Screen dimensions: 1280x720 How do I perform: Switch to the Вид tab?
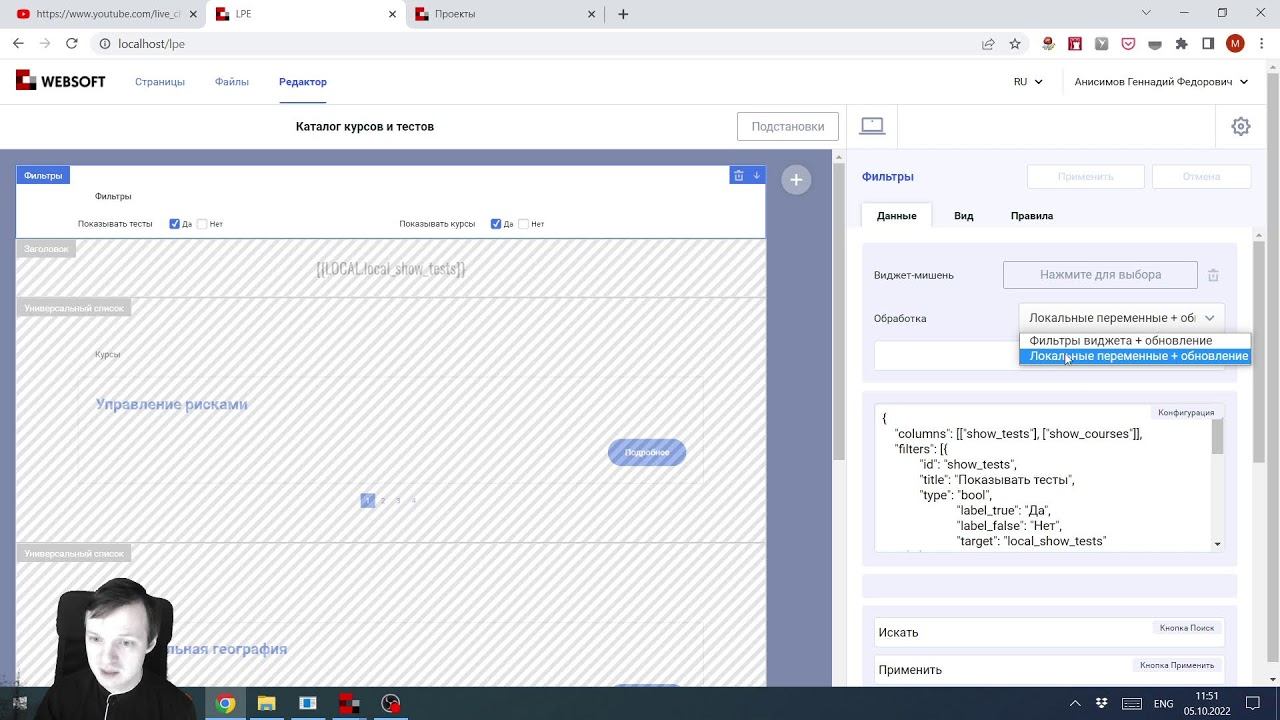click(x=963, y=216)
